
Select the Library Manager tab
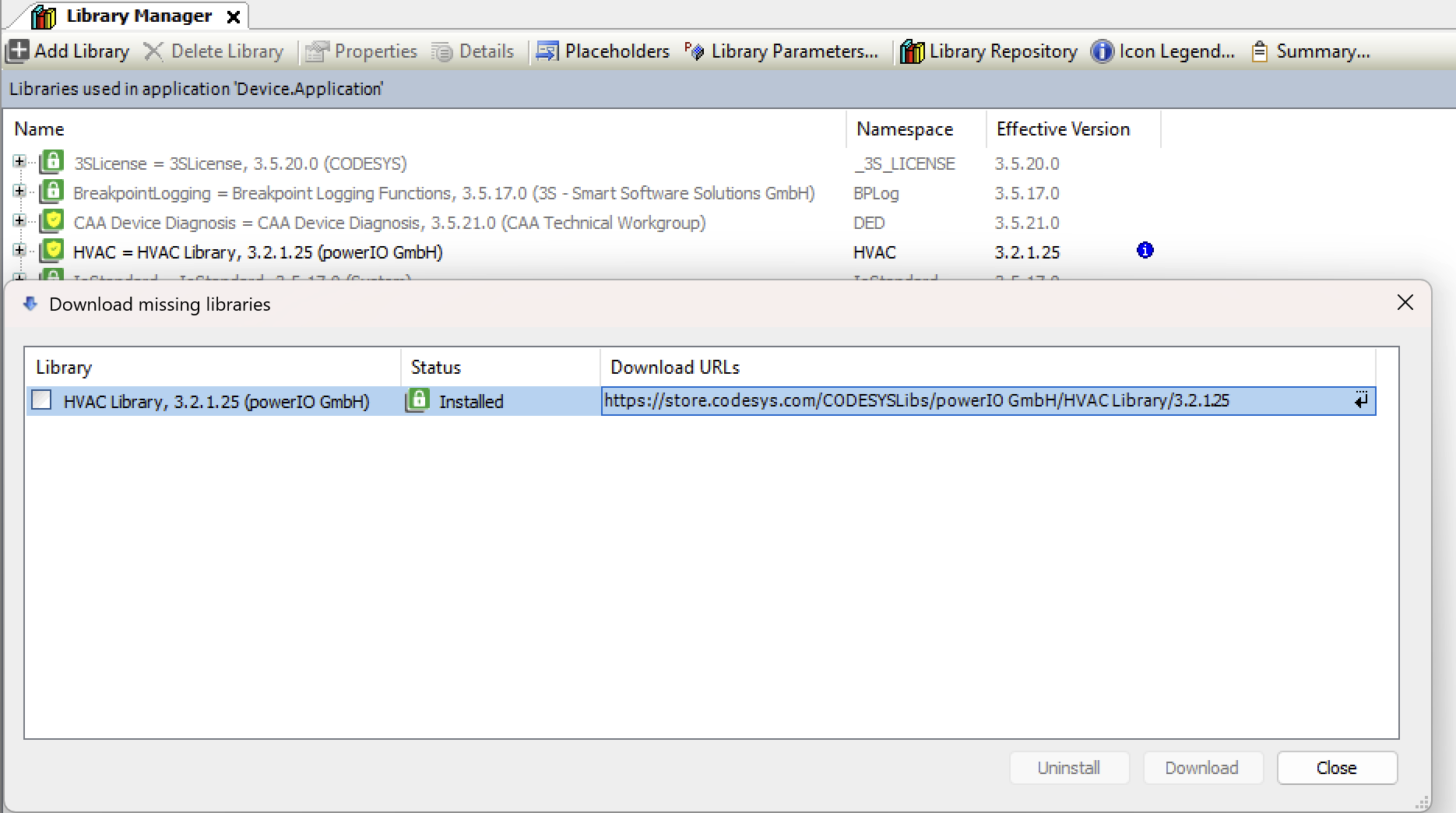138,16
